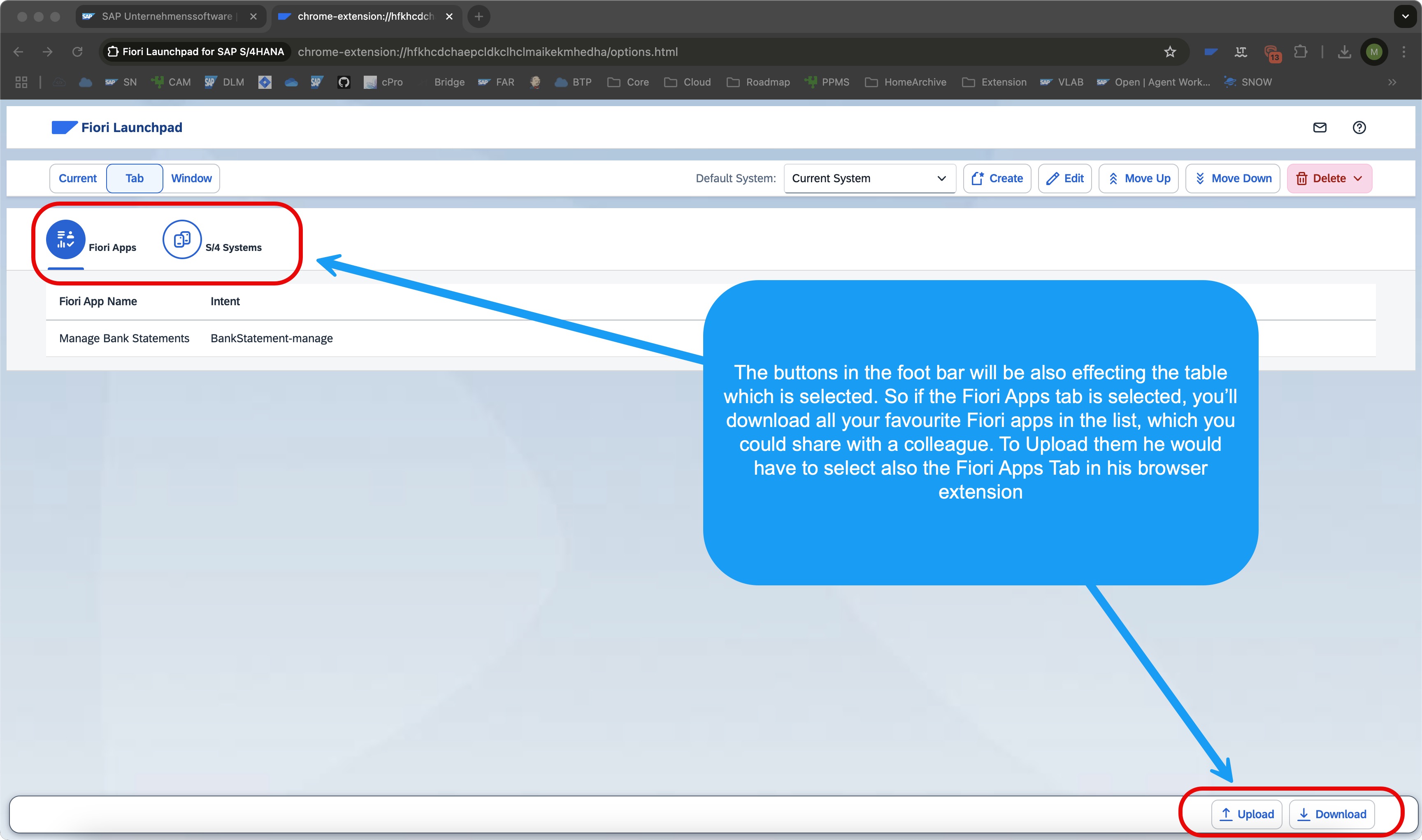Open the Cloud bookmarks folder
The width and height of the screenshot is (1422, 840).
[x=687, y=82]
